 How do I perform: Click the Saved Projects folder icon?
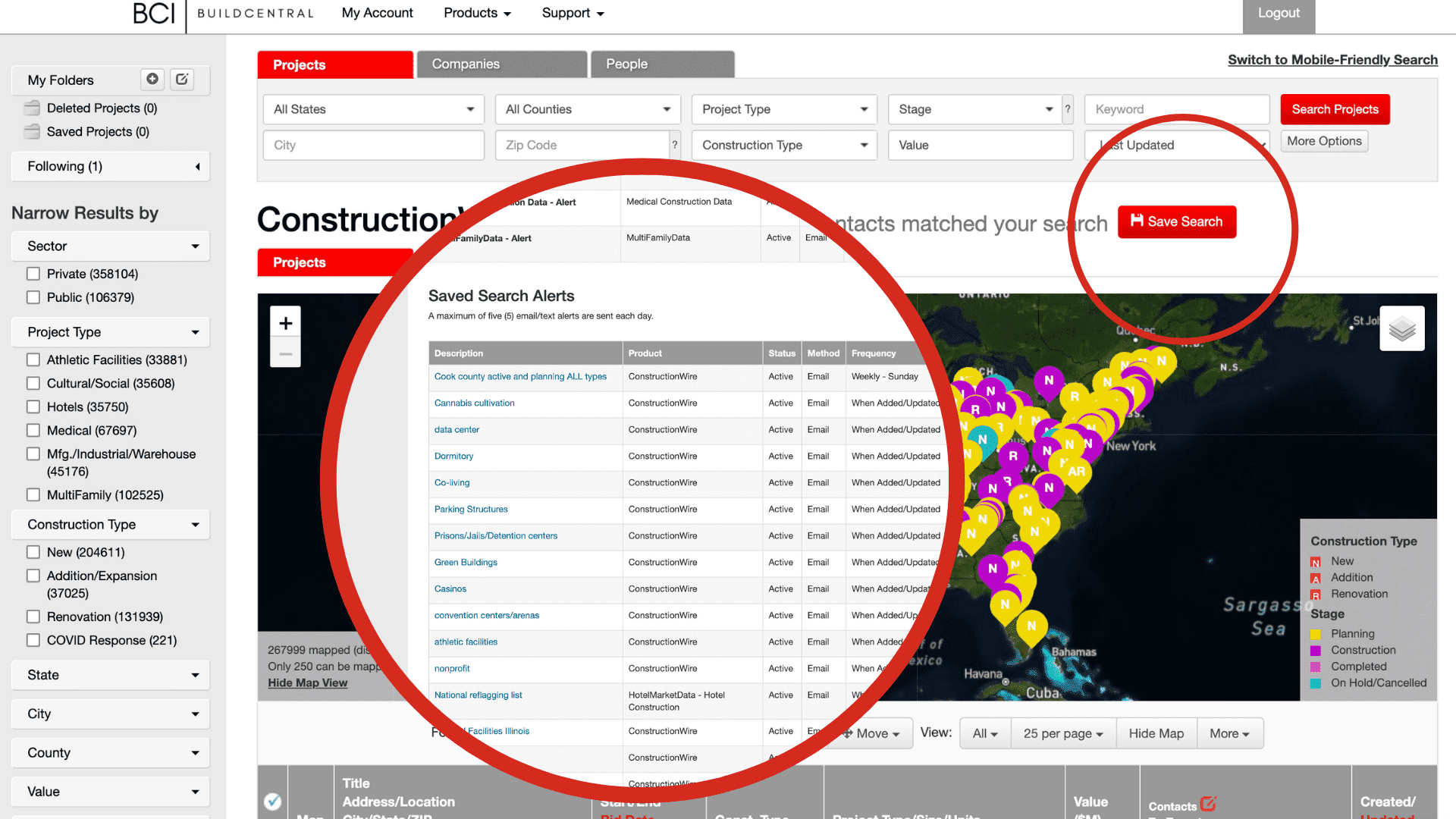pyautogui.click(x=32, y=131)
